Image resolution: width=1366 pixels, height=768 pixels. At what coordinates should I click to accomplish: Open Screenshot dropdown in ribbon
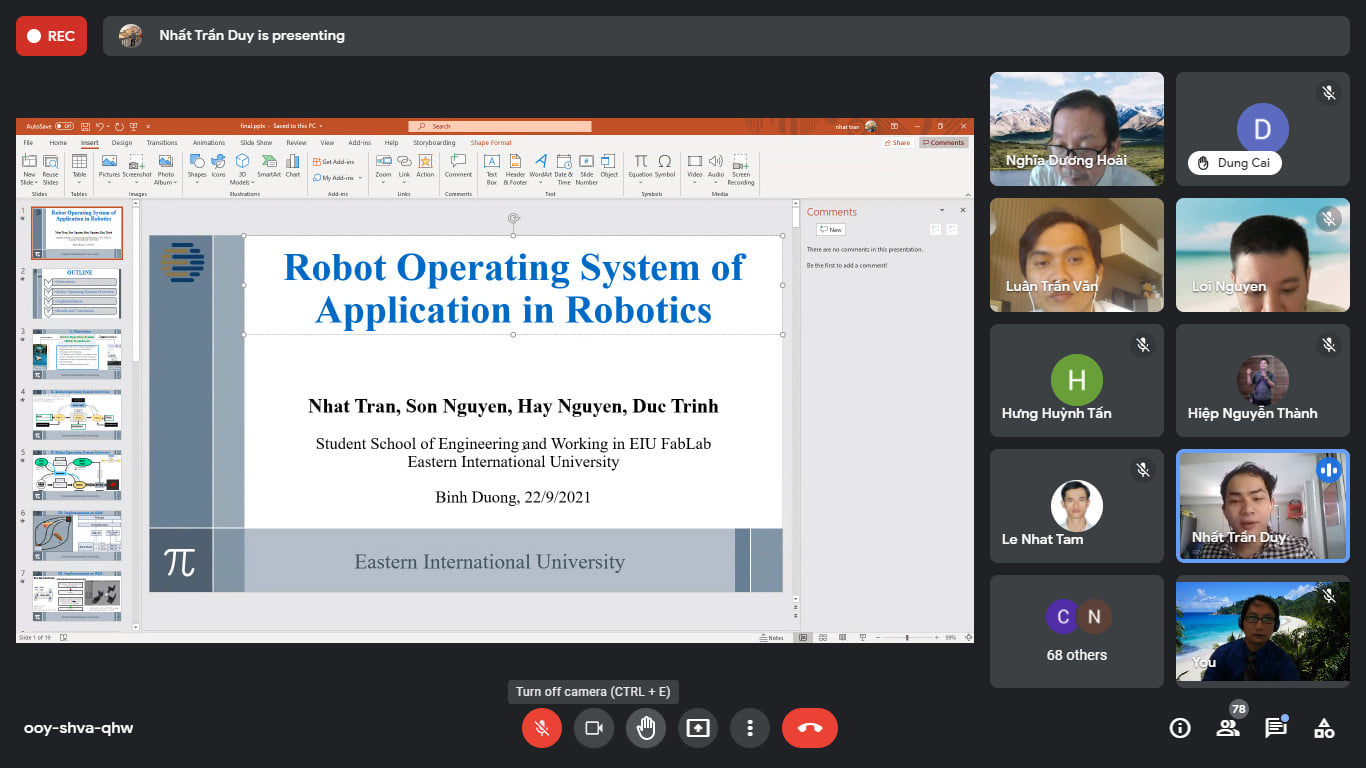click(x=137, y=168)
